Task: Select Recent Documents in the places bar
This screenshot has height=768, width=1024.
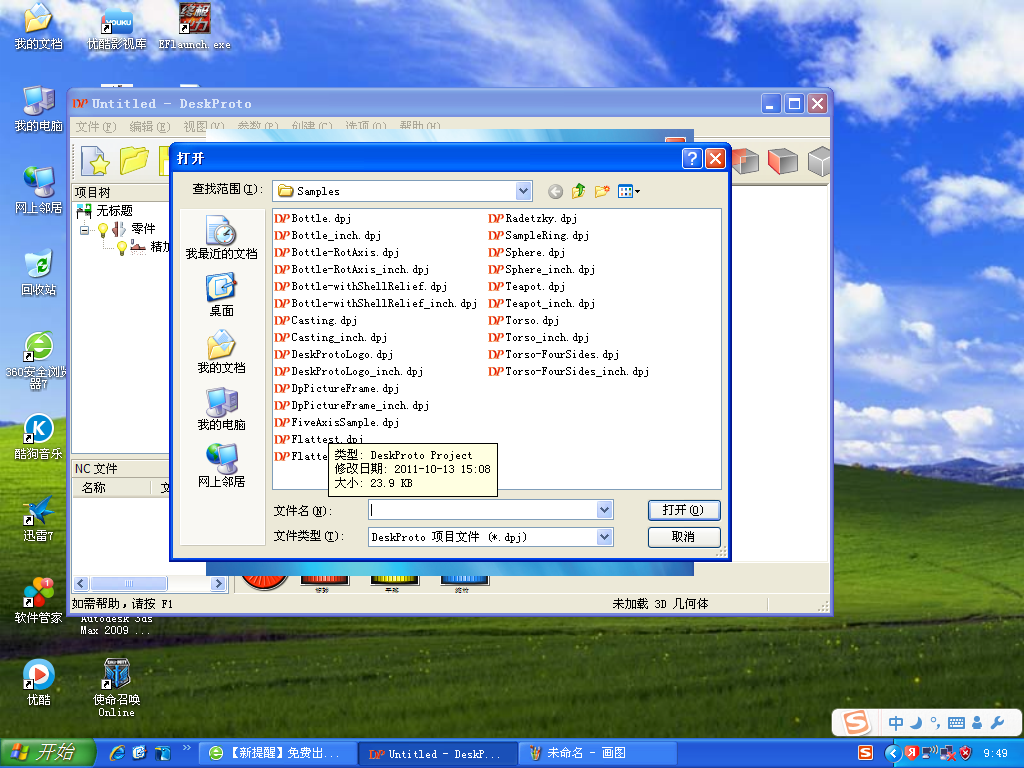Action: [x=221, y=238]
